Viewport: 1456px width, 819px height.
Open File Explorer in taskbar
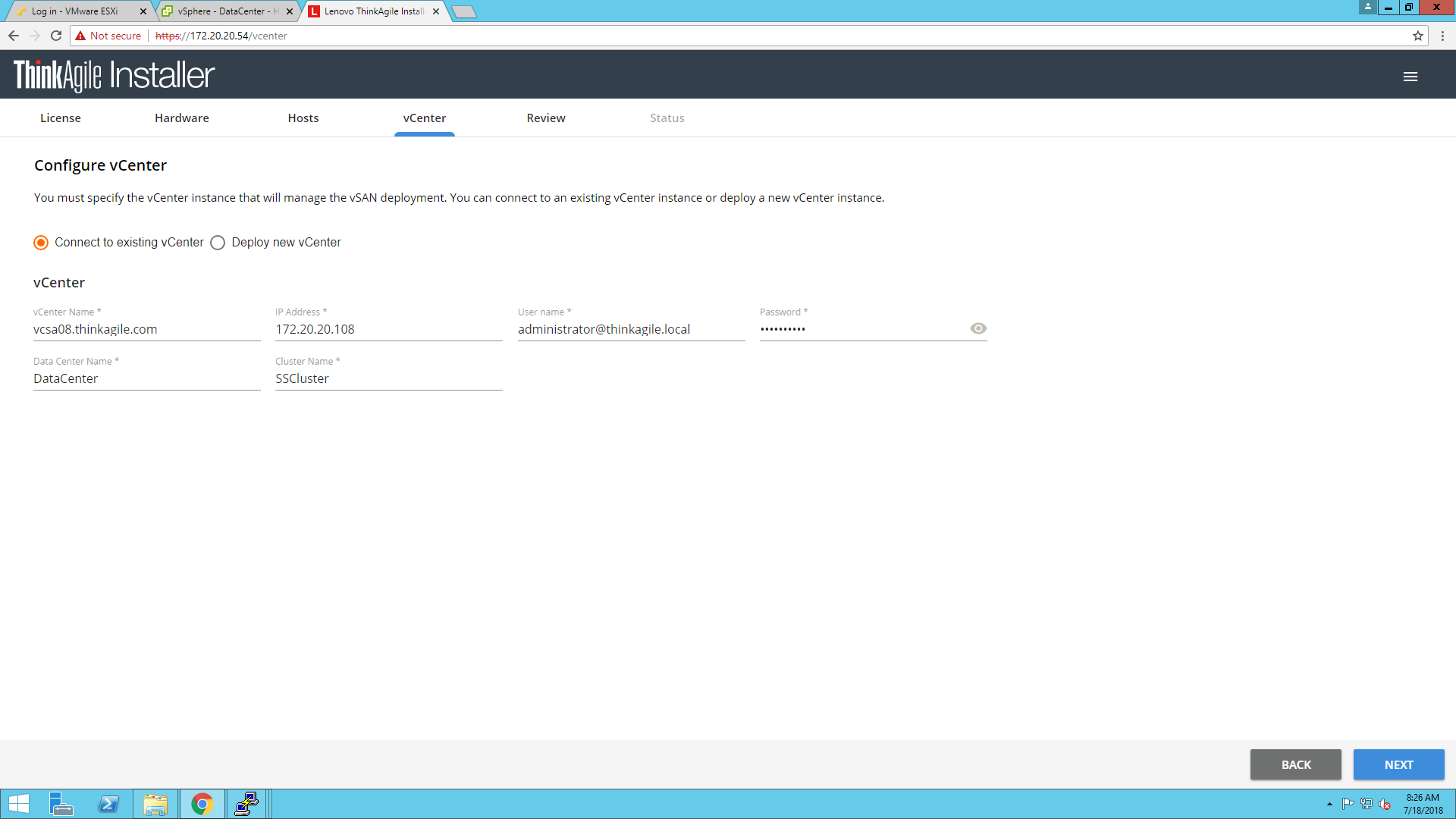[155, 804]
